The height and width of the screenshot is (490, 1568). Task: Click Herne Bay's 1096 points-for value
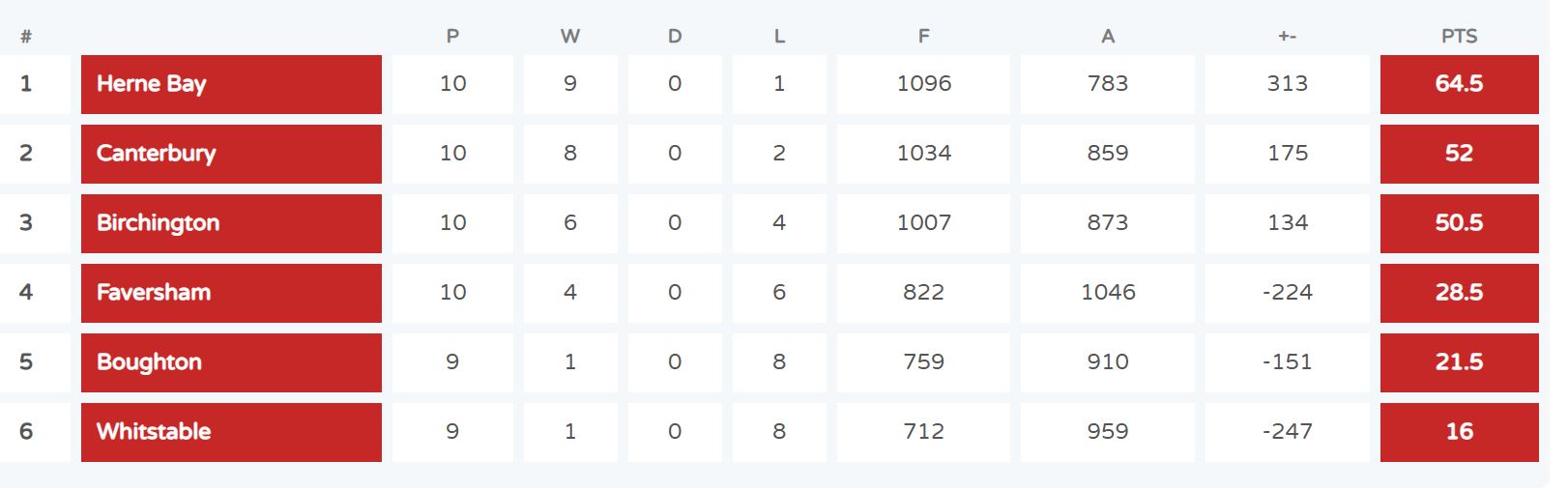(923, 83)
